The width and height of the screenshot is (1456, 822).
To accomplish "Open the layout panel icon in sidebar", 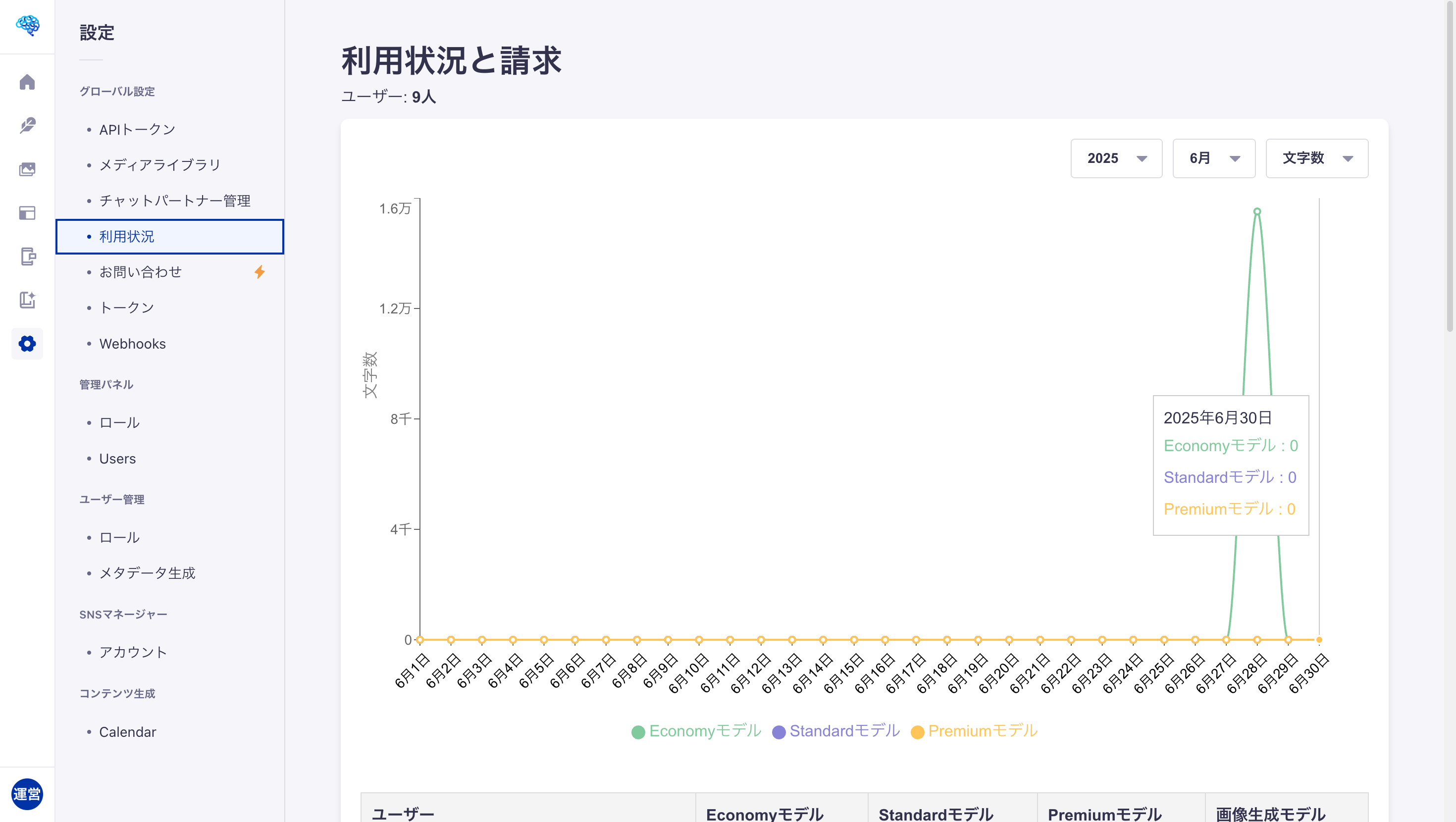I will pos(27,213).
